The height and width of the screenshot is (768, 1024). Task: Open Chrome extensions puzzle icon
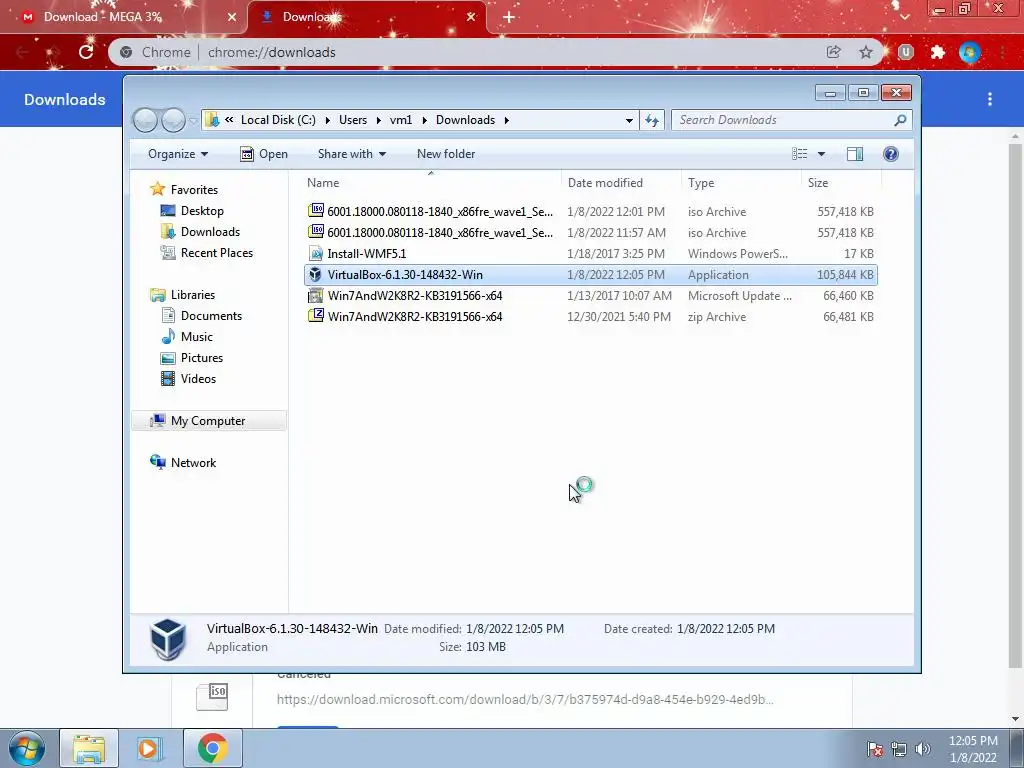click(938, 52)
